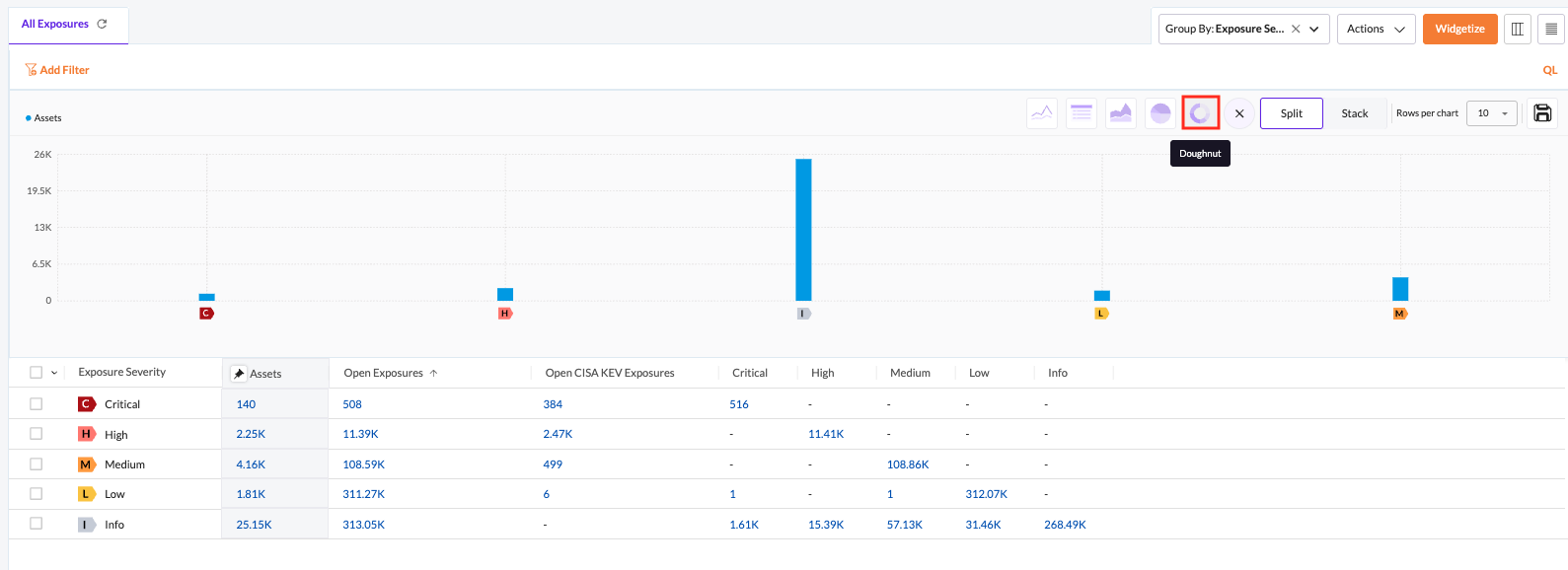Click the Critical severity badge in the table
Viewport: 1568px width, 570px height.
pyautogui.click(x=87, y=404)
